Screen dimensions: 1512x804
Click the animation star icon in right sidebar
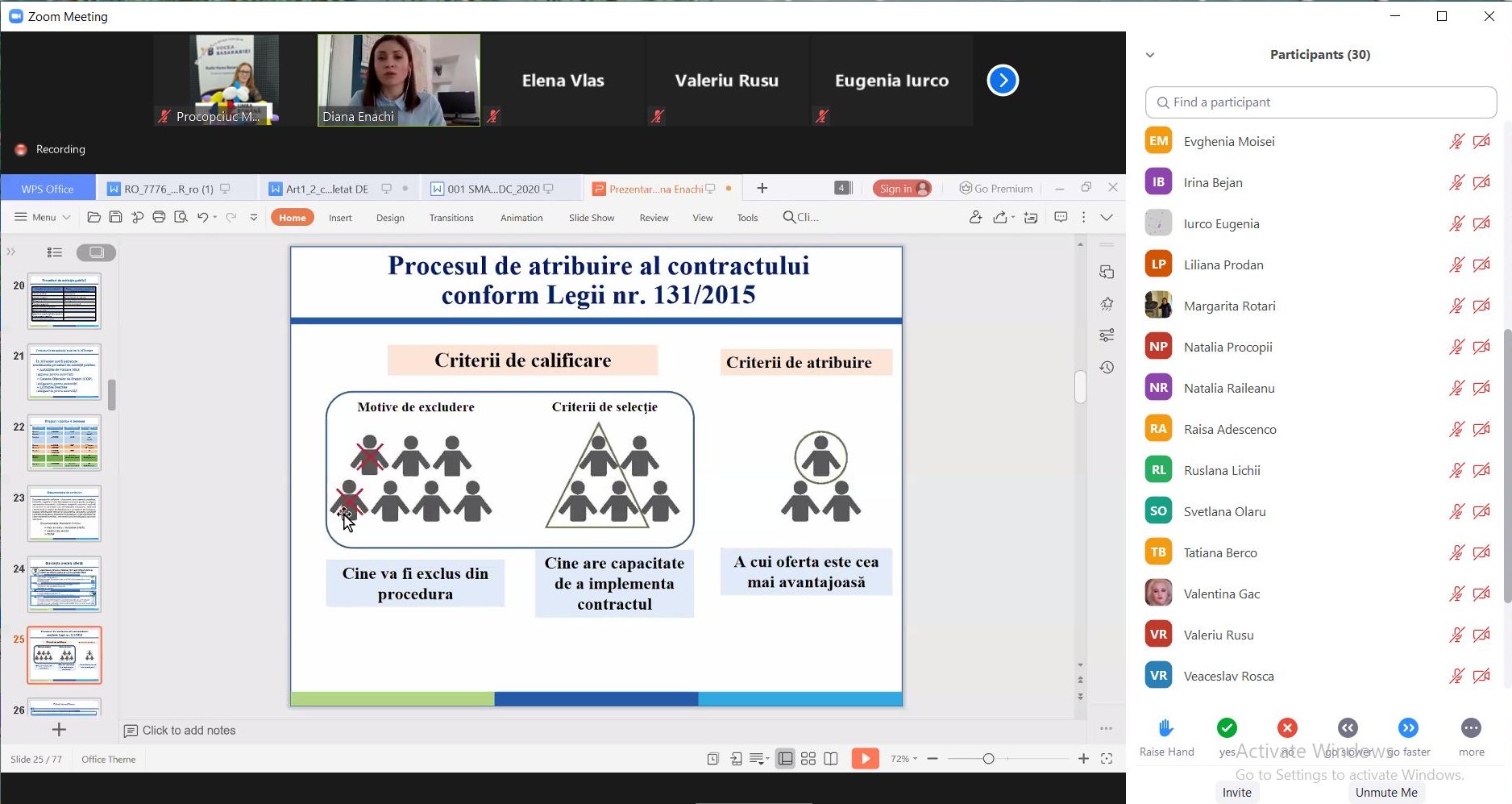(x=1107, y=304)
